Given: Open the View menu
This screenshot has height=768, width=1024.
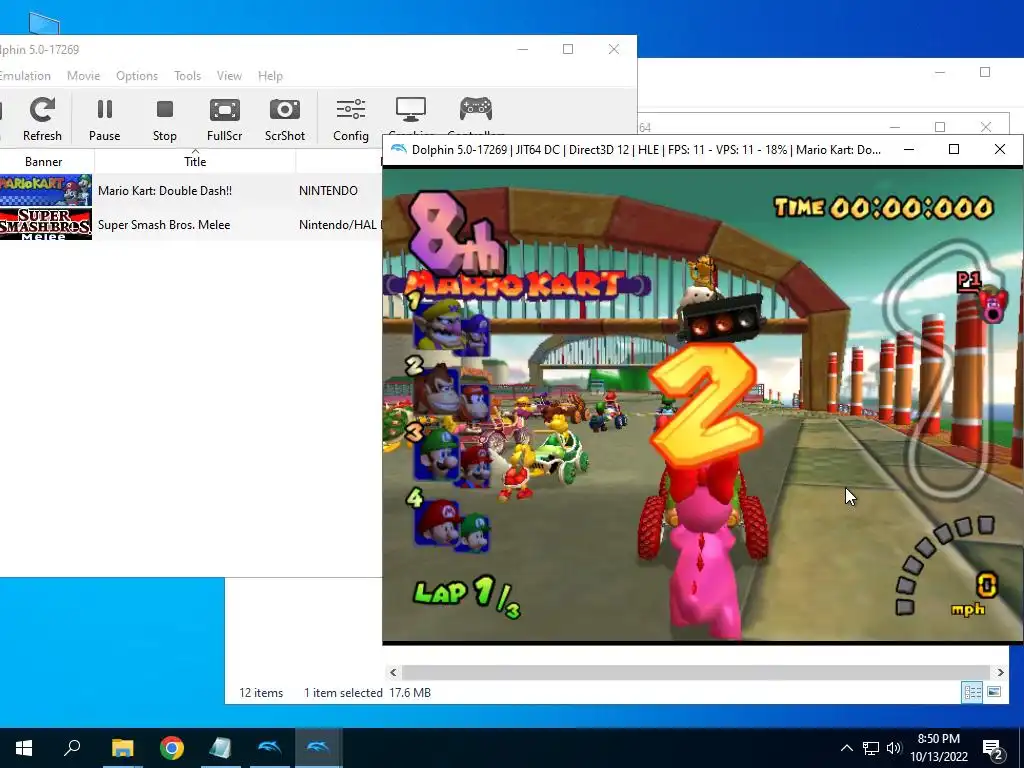Looking at the screenshot, I should pyautogui.click(x=229, y=76).
